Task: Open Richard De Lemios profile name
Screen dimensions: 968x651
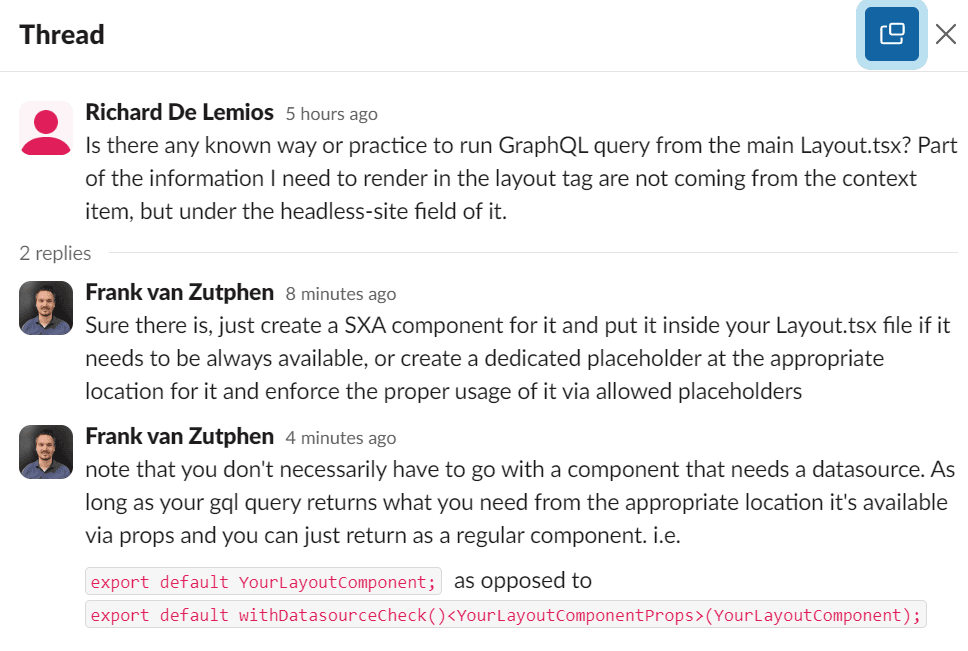Action: point(179,112)
